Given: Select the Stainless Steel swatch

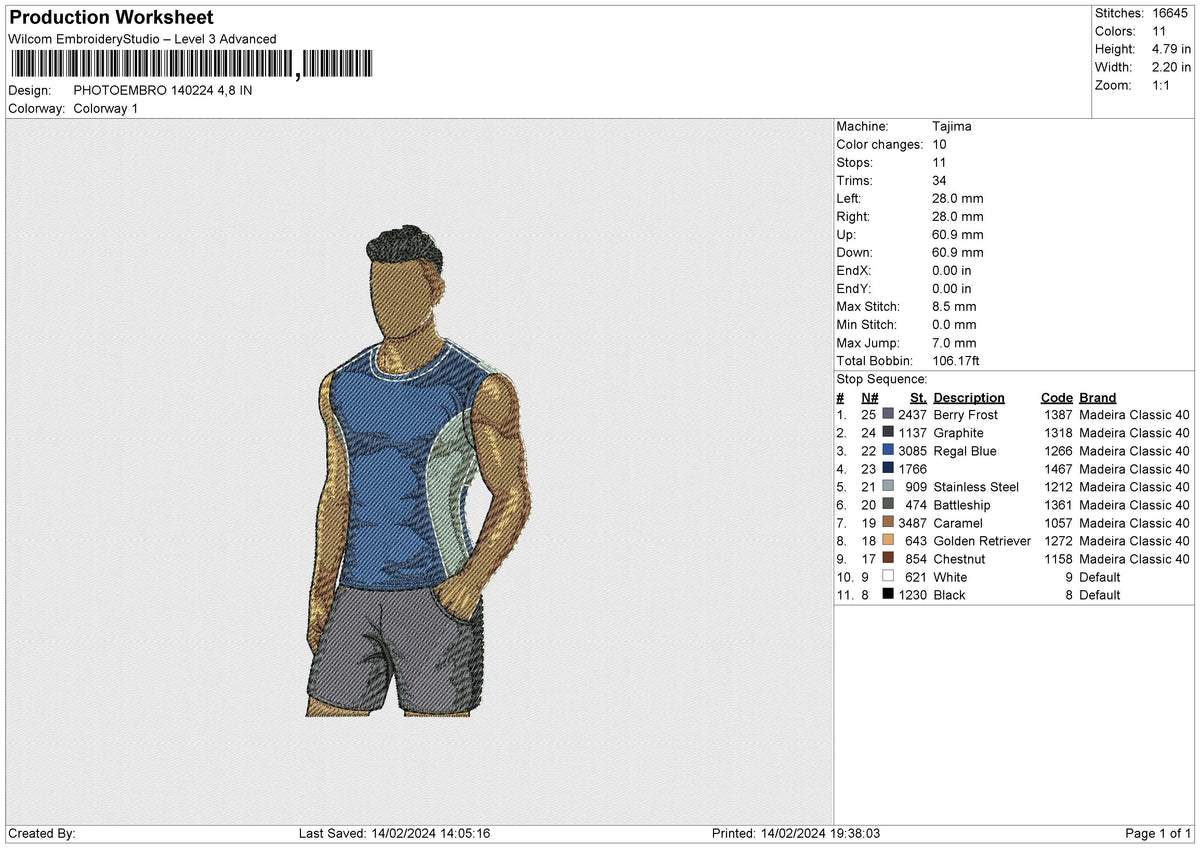Looking at the screenshot, I should pos(888,486).
